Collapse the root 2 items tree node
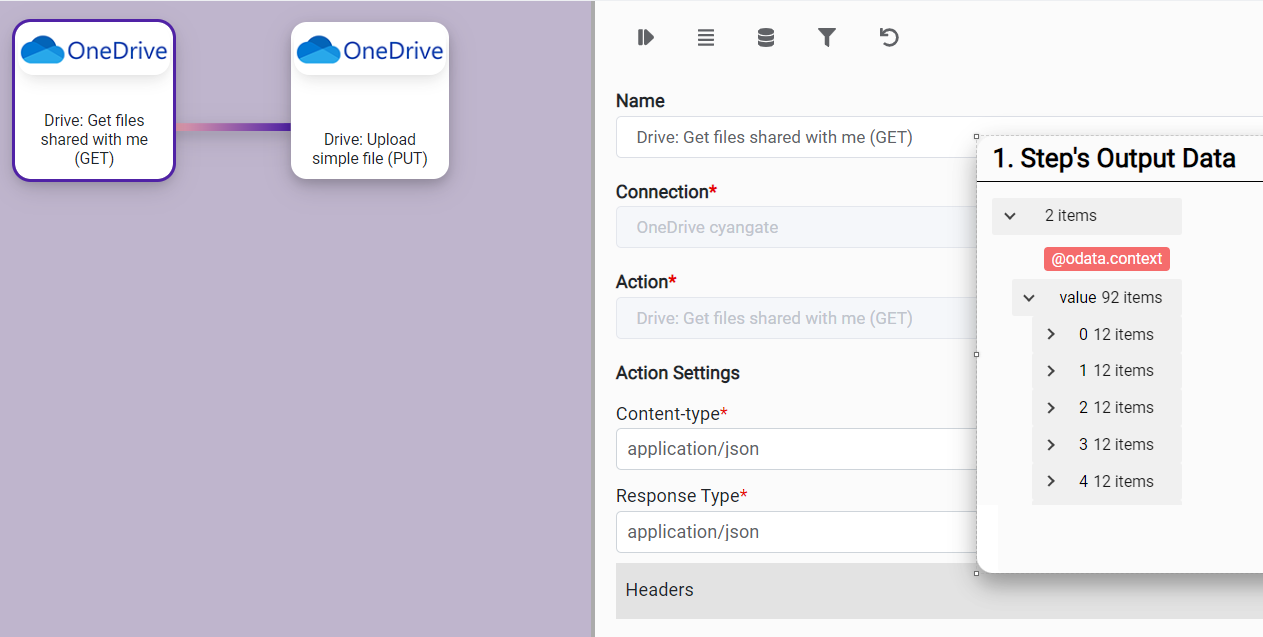 tap(1010, 216)
